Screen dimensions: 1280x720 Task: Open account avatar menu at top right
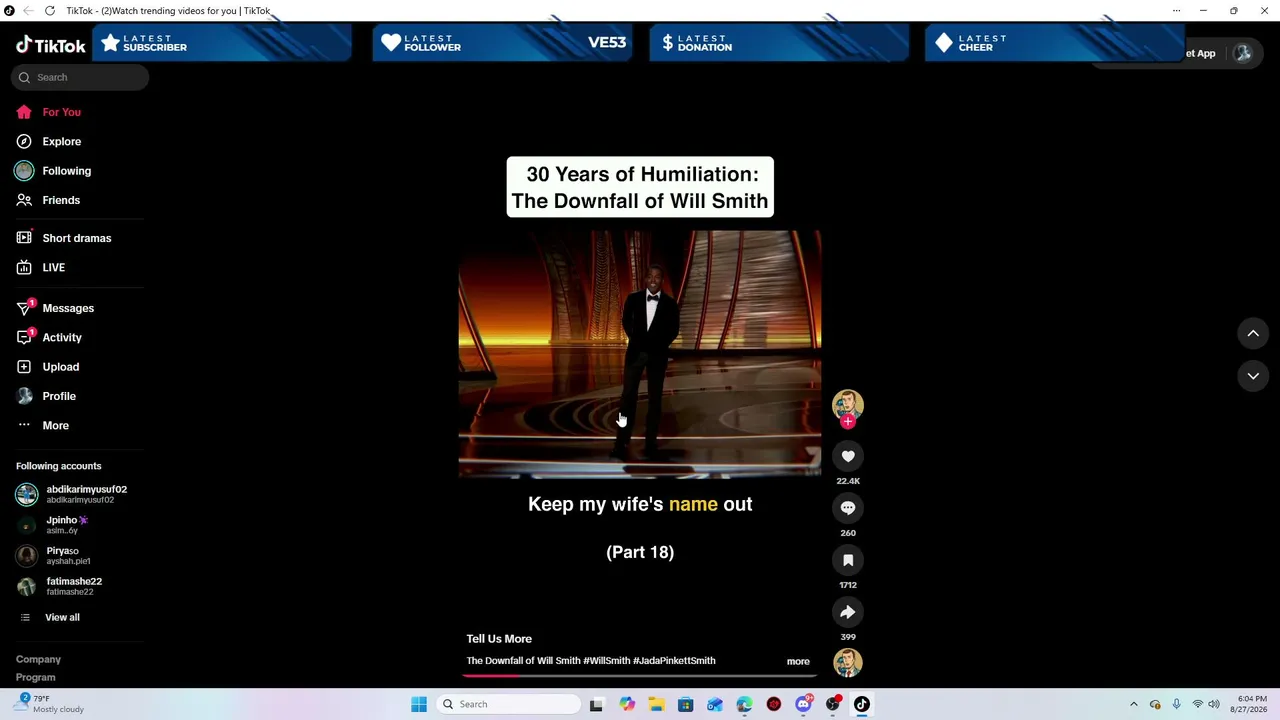[x=1243, y=54]
